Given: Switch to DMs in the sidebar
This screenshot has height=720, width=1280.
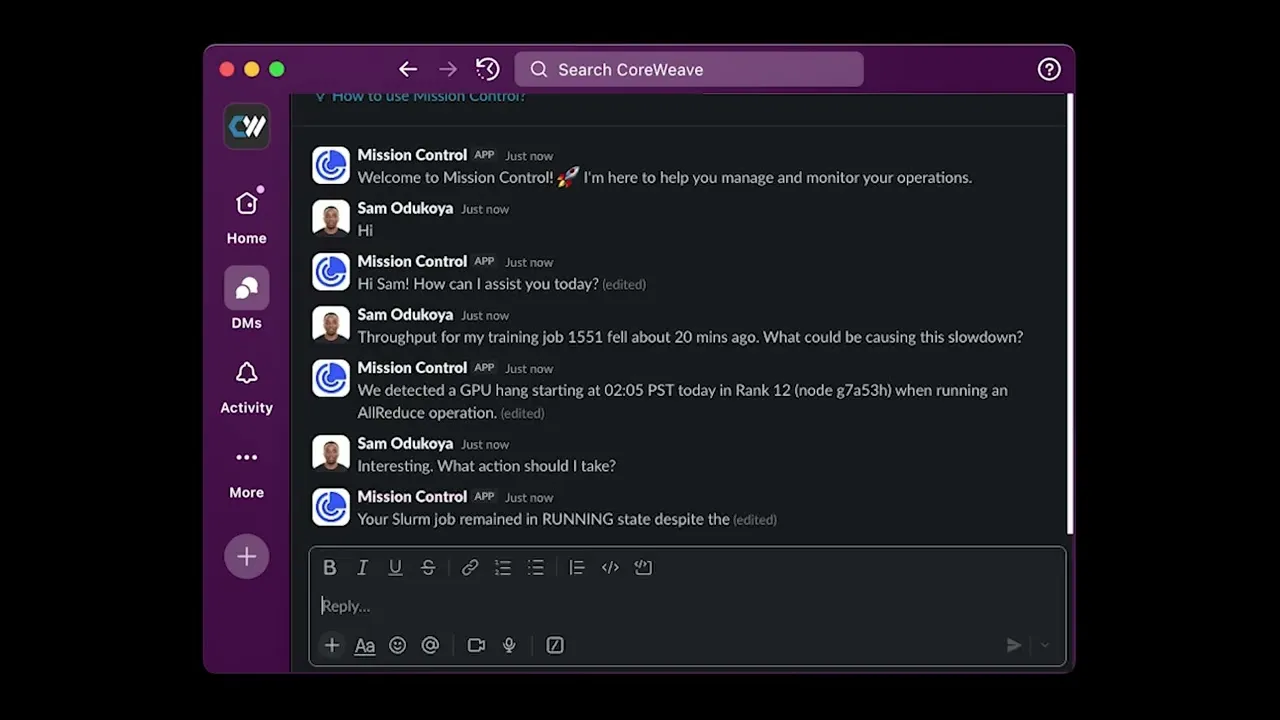Looking at the screenshot, I should pos(246,300).
